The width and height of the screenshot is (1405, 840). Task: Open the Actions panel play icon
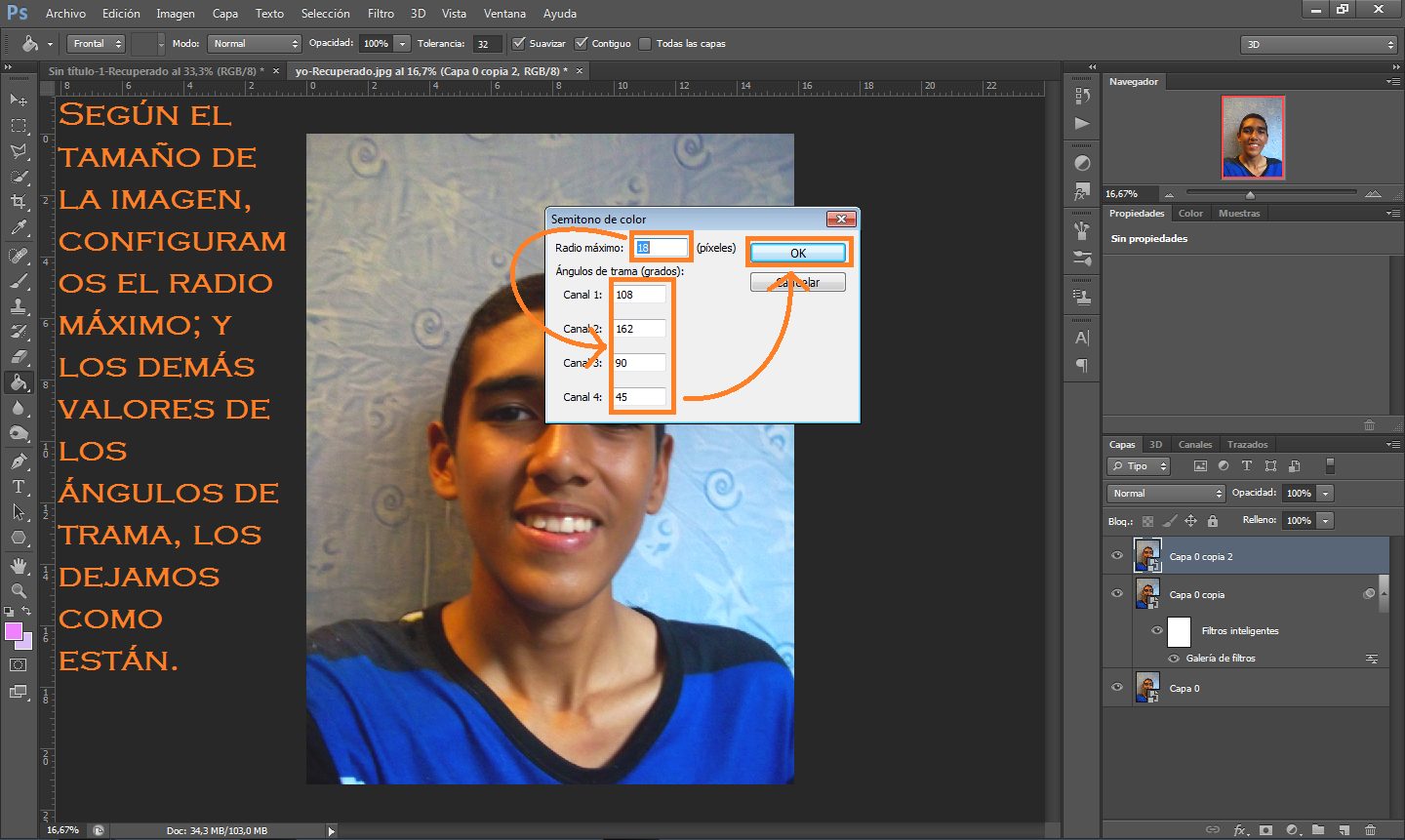pos(1082,123)
